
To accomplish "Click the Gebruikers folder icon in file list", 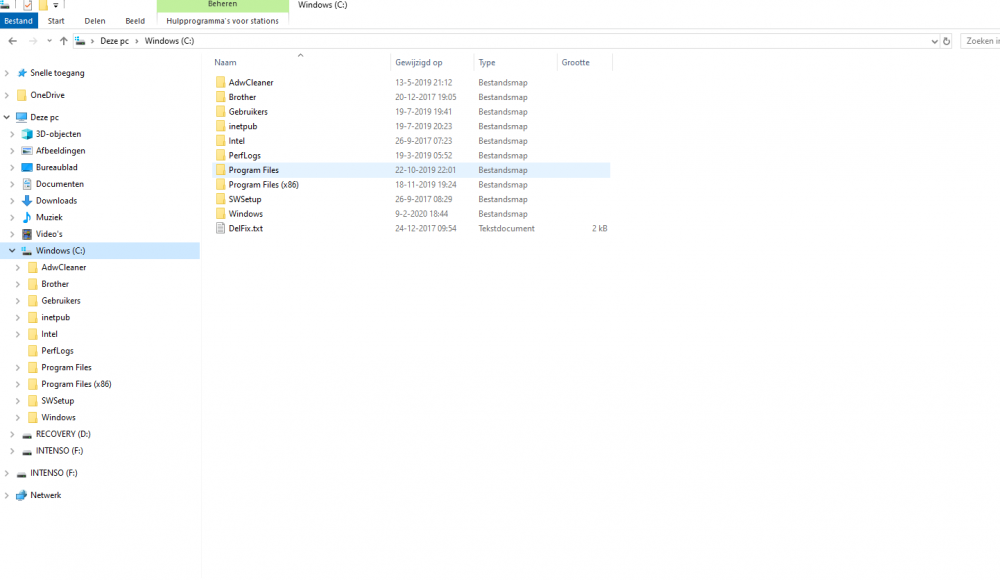I will click(220, 112).
